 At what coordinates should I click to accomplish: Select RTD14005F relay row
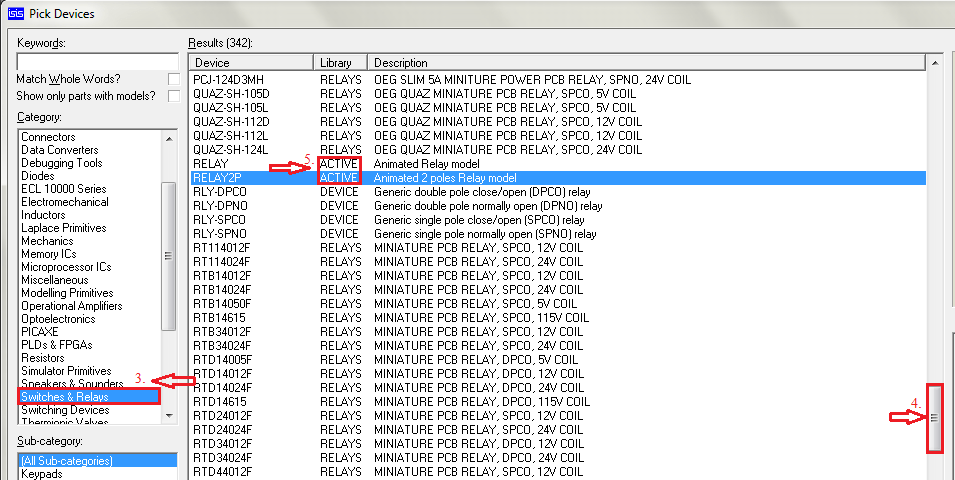coord(557,360)
